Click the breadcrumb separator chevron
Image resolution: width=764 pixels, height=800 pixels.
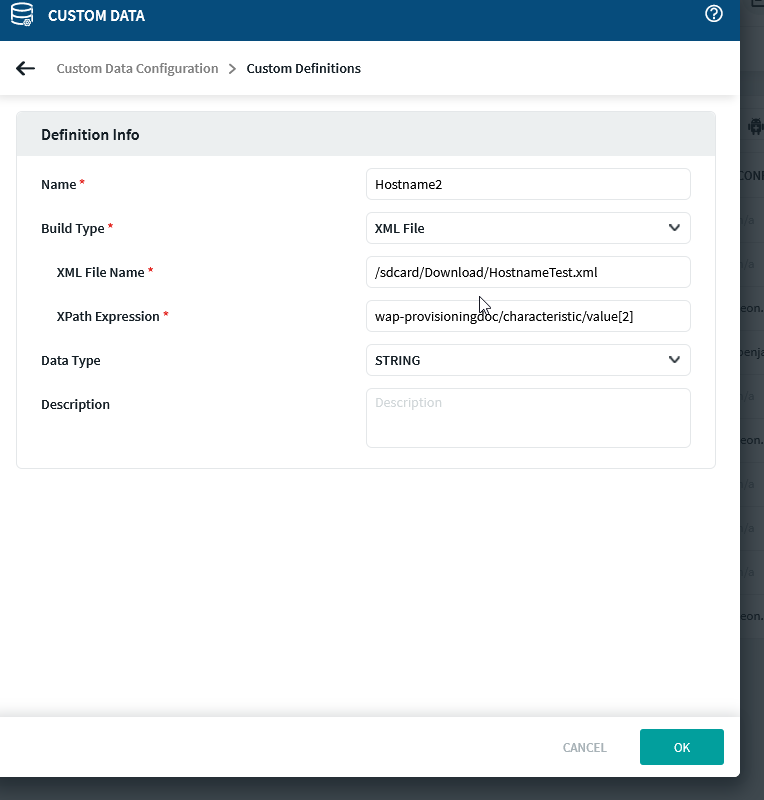coord(232,69)
